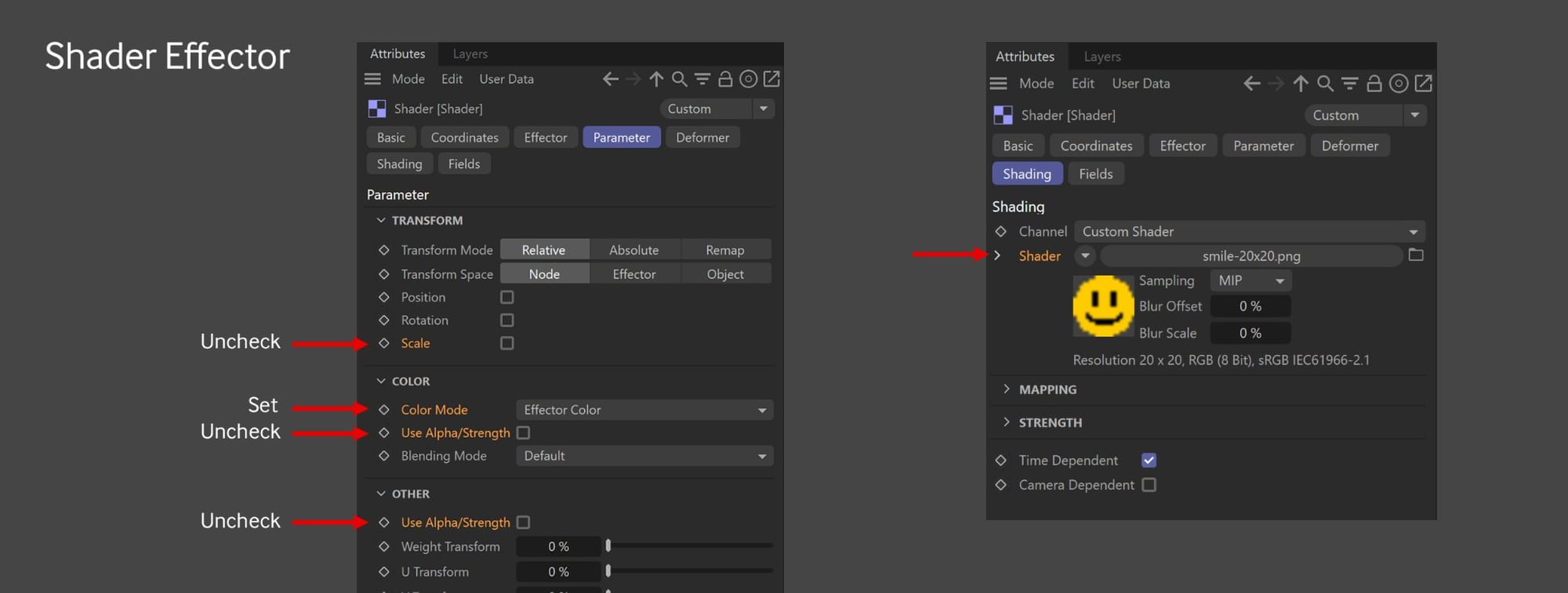Click the U Transform slider
The height and width of the screenshot is (593, 1568).
click(690, 571)
